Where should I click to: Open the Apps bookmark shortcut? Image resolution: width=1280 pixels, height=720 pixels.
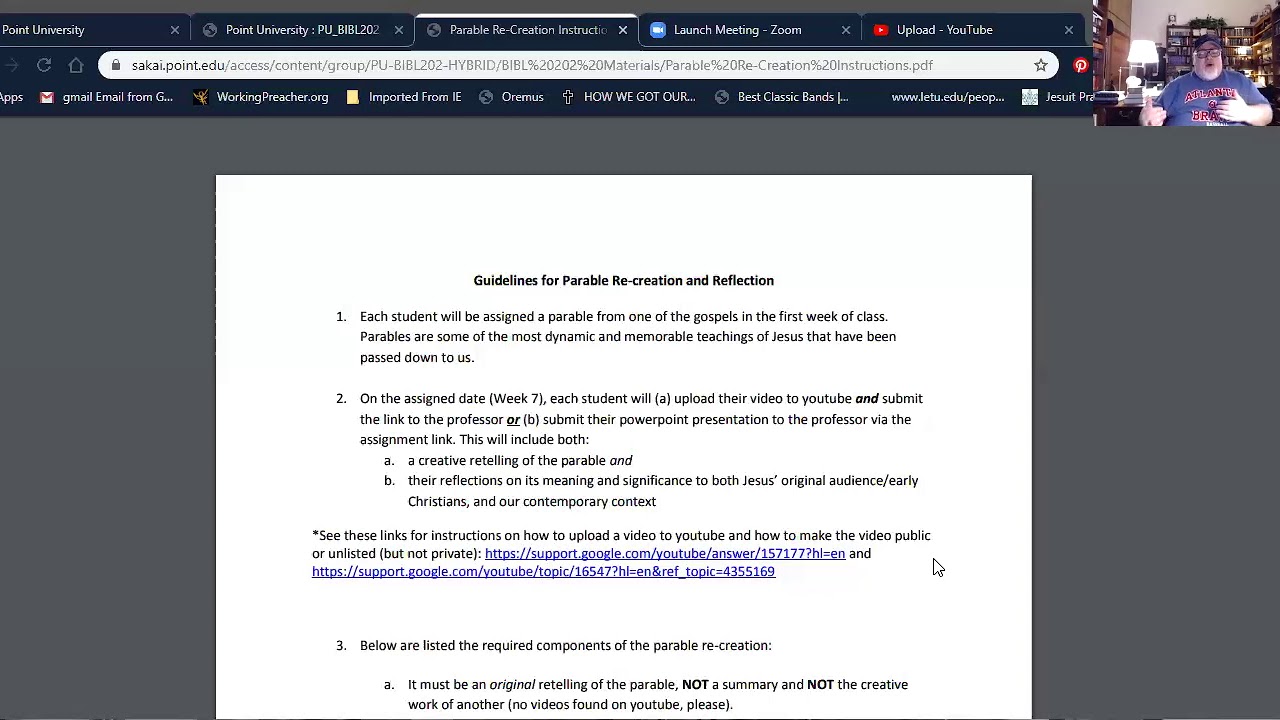point(11,97)
